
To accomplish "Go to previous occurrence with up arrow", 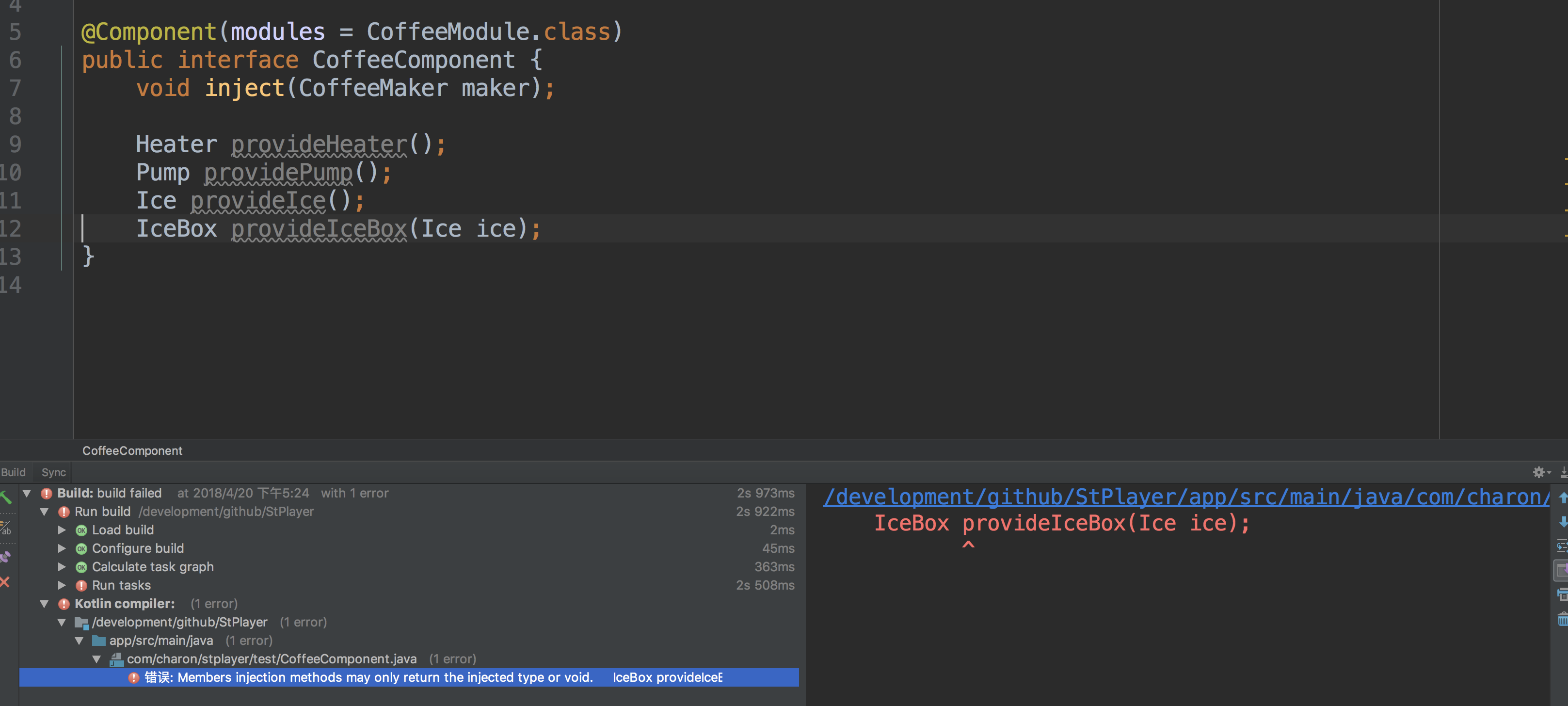I will 1563,498.
